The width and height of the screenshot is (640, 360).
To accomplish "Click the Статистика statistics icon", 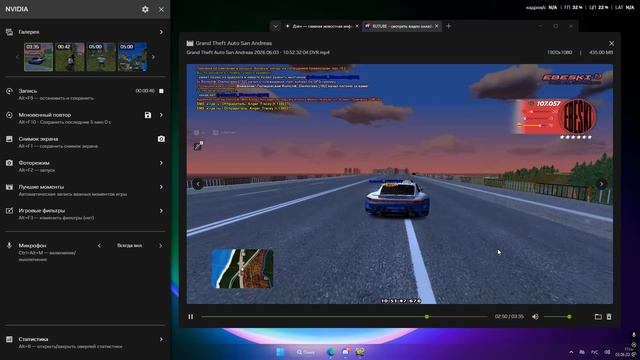I will pos(9,339).
